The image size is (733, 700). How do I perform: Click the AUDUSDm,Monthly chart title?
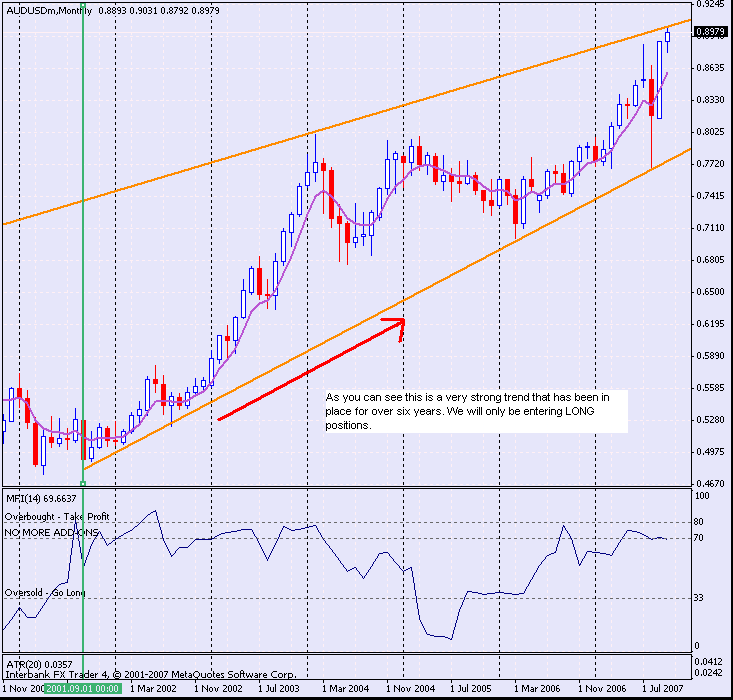[49, 10]
